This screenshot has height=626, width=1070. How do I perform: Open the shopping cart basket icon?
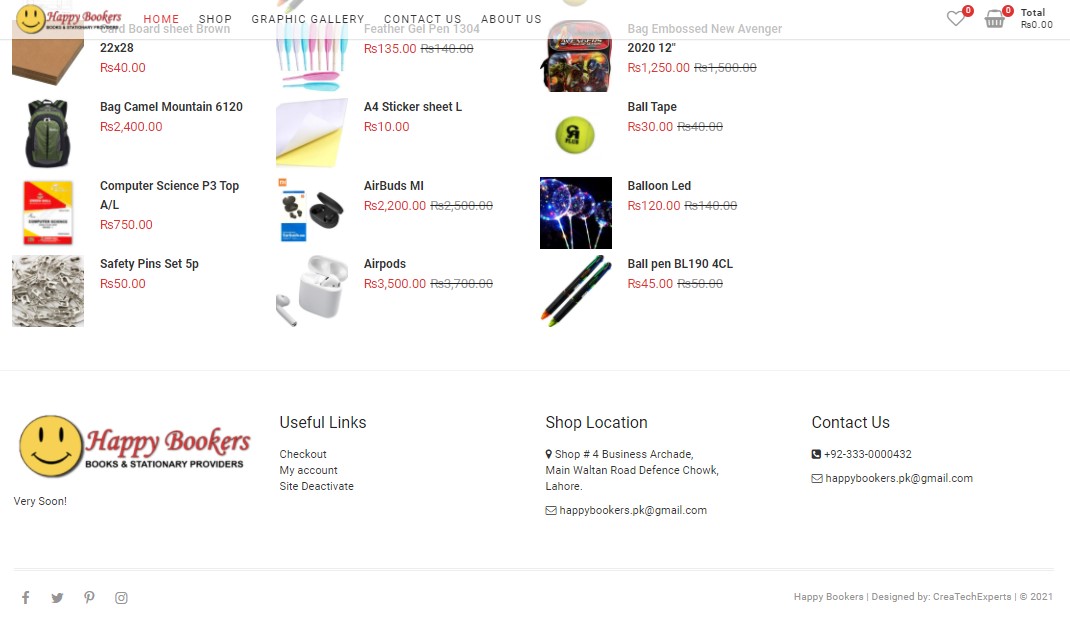tap(994, 18)
